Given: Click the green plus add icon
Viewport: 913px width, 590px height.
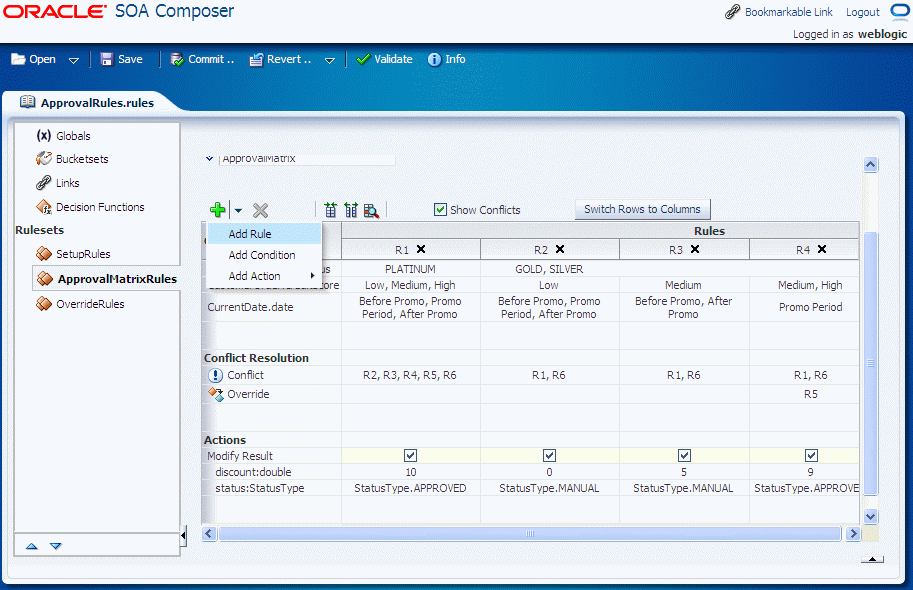Looking at the screenshot, I should click(x=218, y=210).
